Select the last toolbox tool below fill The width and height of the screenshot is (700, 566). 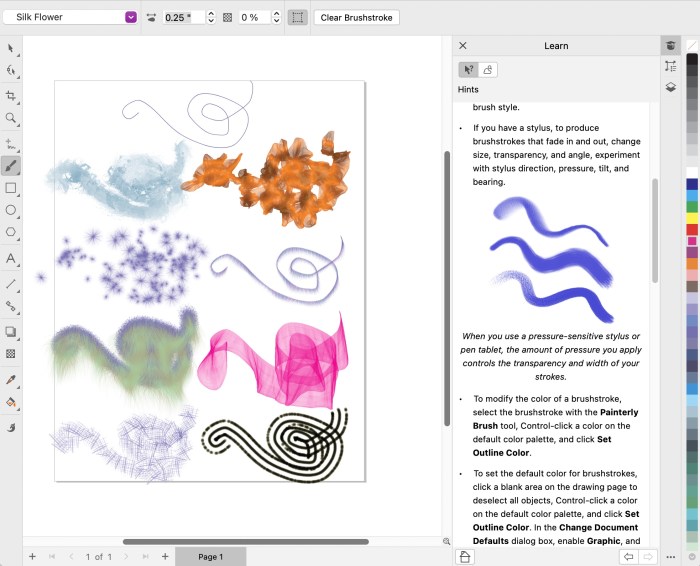click(11, 428)
